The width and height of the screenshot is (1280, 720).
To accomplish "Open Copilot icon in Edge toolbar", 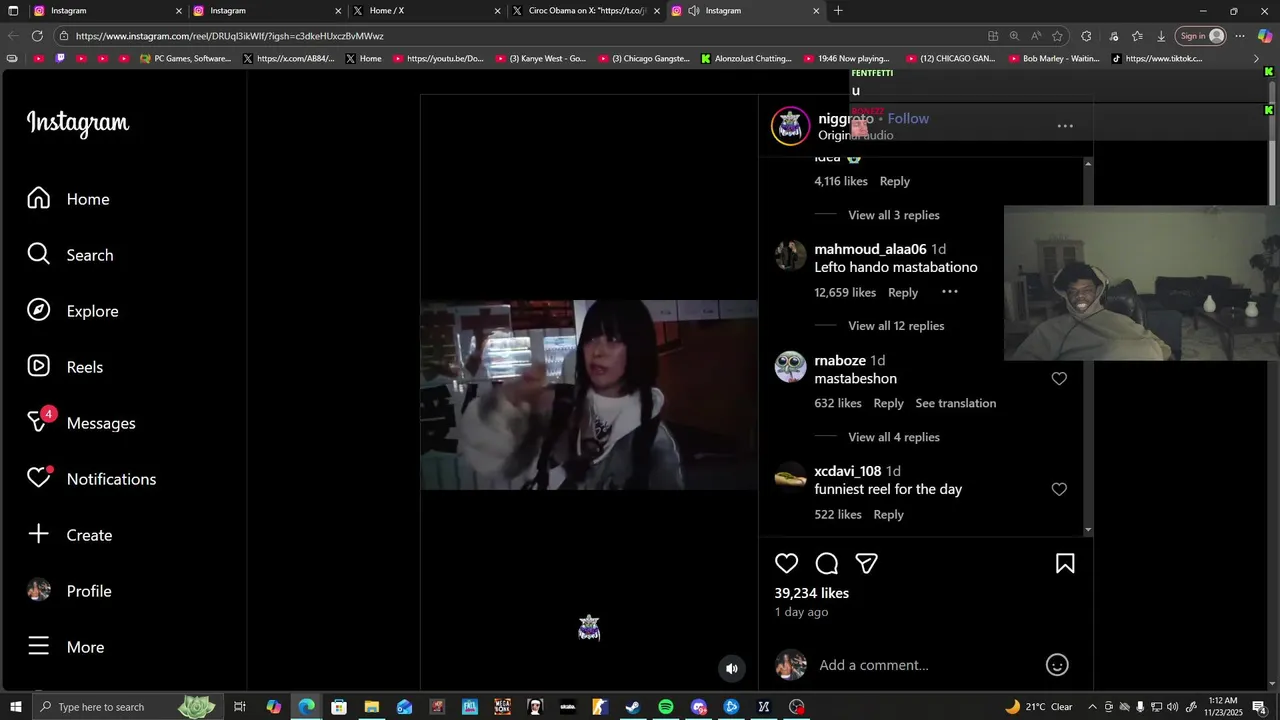I will (1265, 36).
